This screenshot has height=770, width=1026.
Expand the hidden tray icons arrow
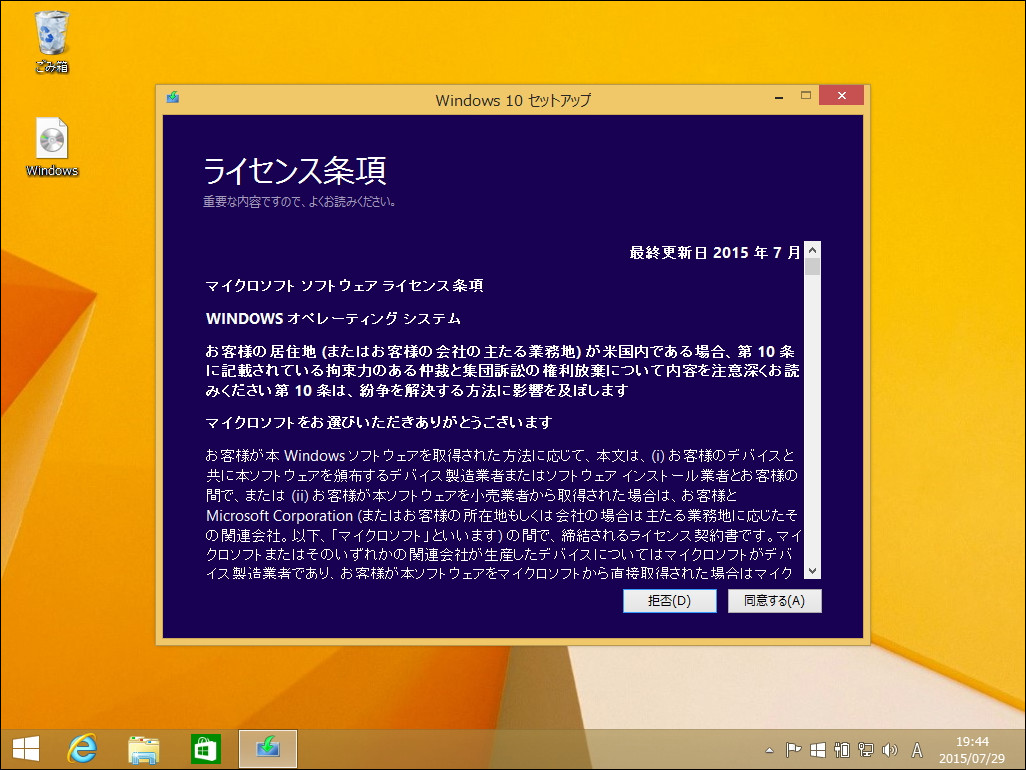click(x=769, y=748)
